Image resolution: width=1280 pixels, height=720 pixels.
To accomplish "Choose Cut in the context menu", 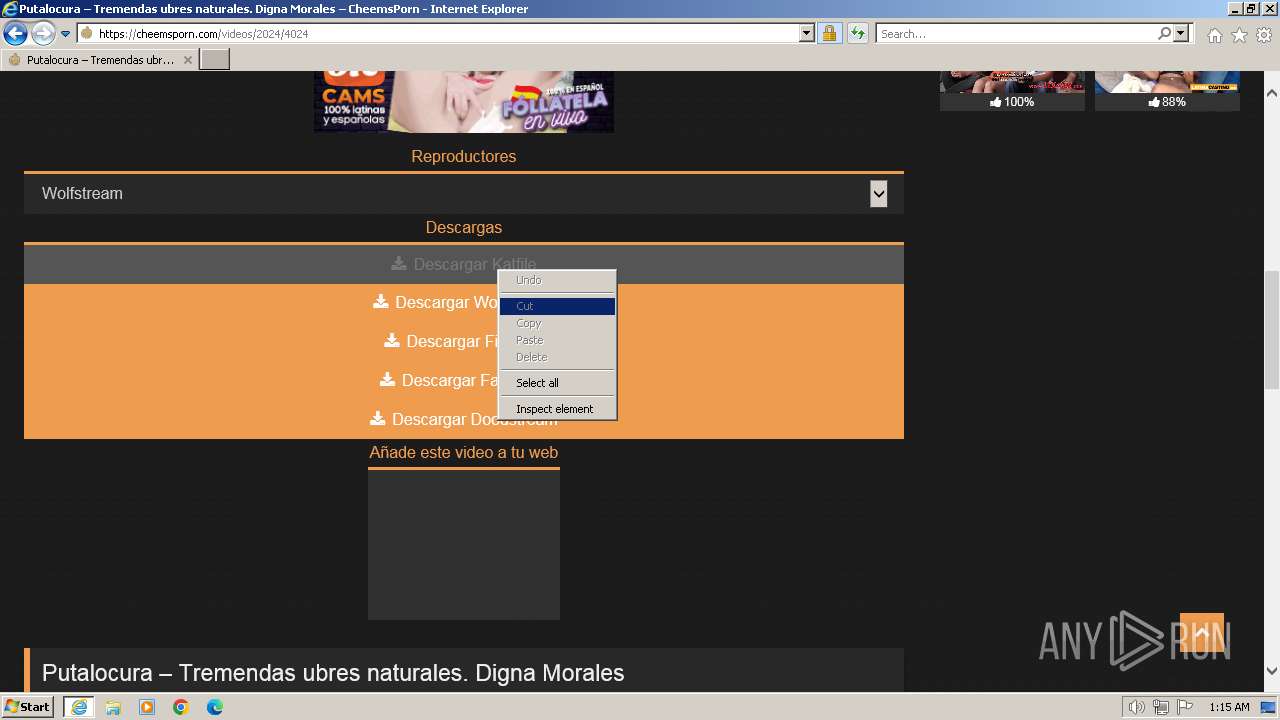I will (x=557, y=306).
